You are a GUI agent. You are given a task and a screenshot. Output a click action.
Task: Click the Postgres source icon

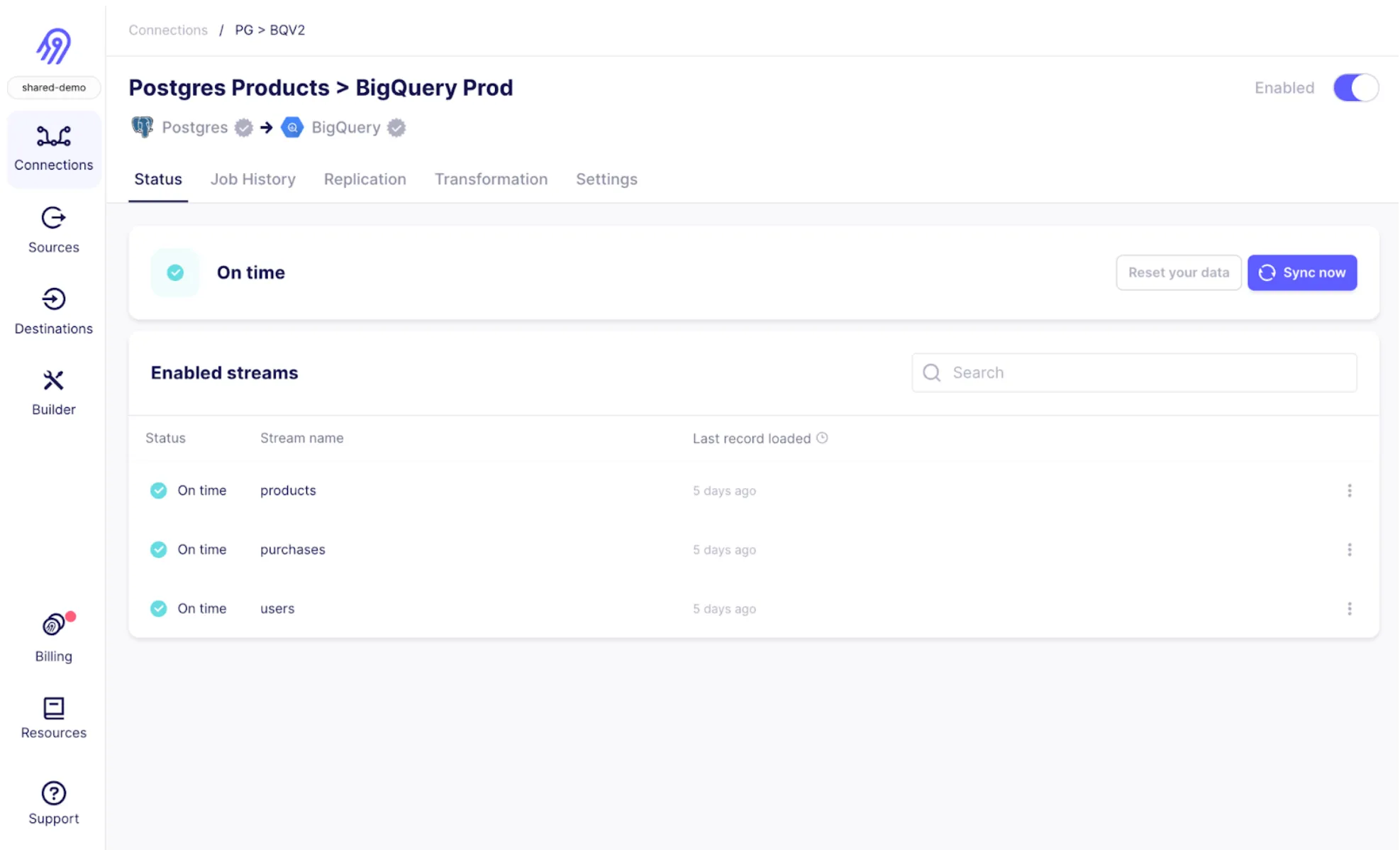tap(143, 127)
